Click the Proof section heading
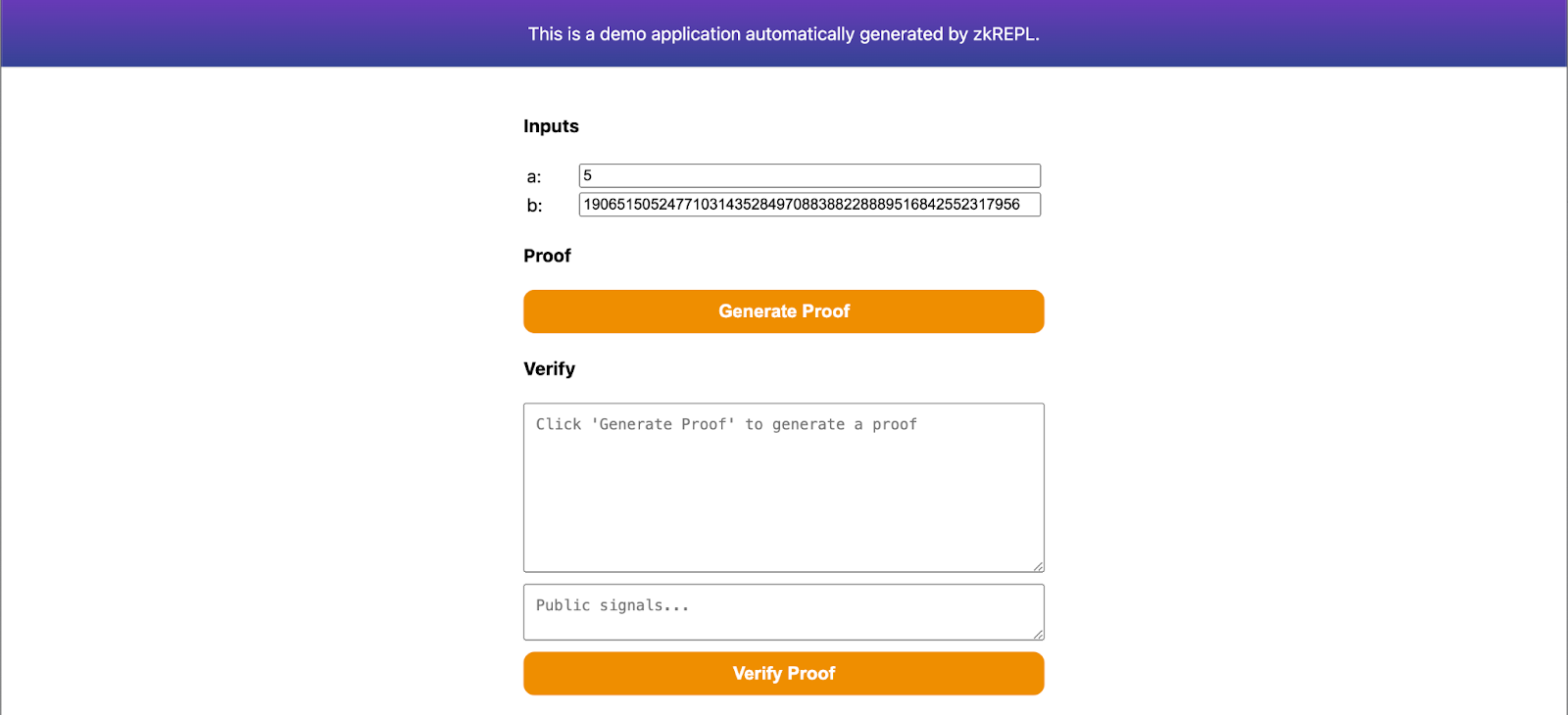 pyautogui.click(x=547, y=256)
